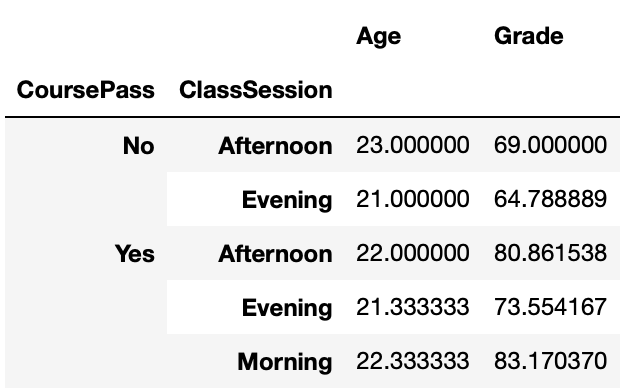Click Grade value 69.000000
This screenshot has width=622, height=390.
point(550,145)
